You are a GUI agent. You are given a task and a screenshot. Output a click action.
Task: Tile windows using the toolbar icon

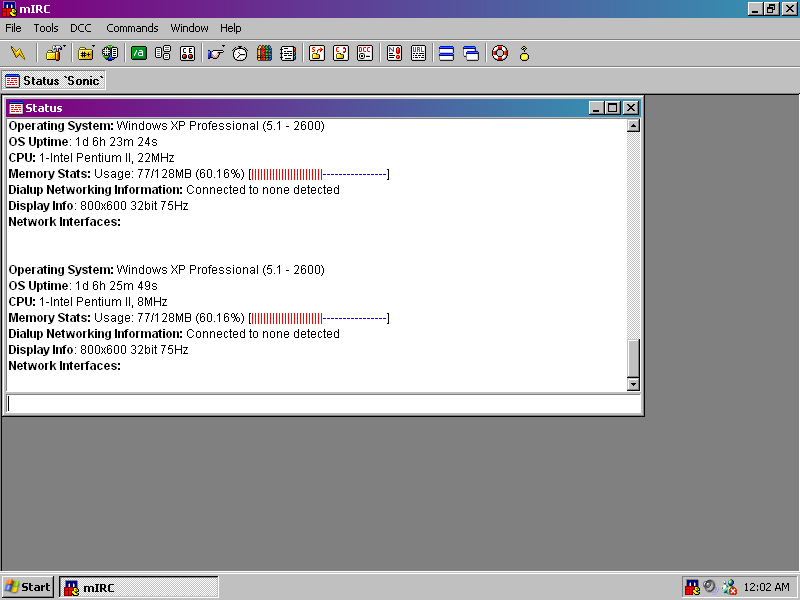pos(447,53)
